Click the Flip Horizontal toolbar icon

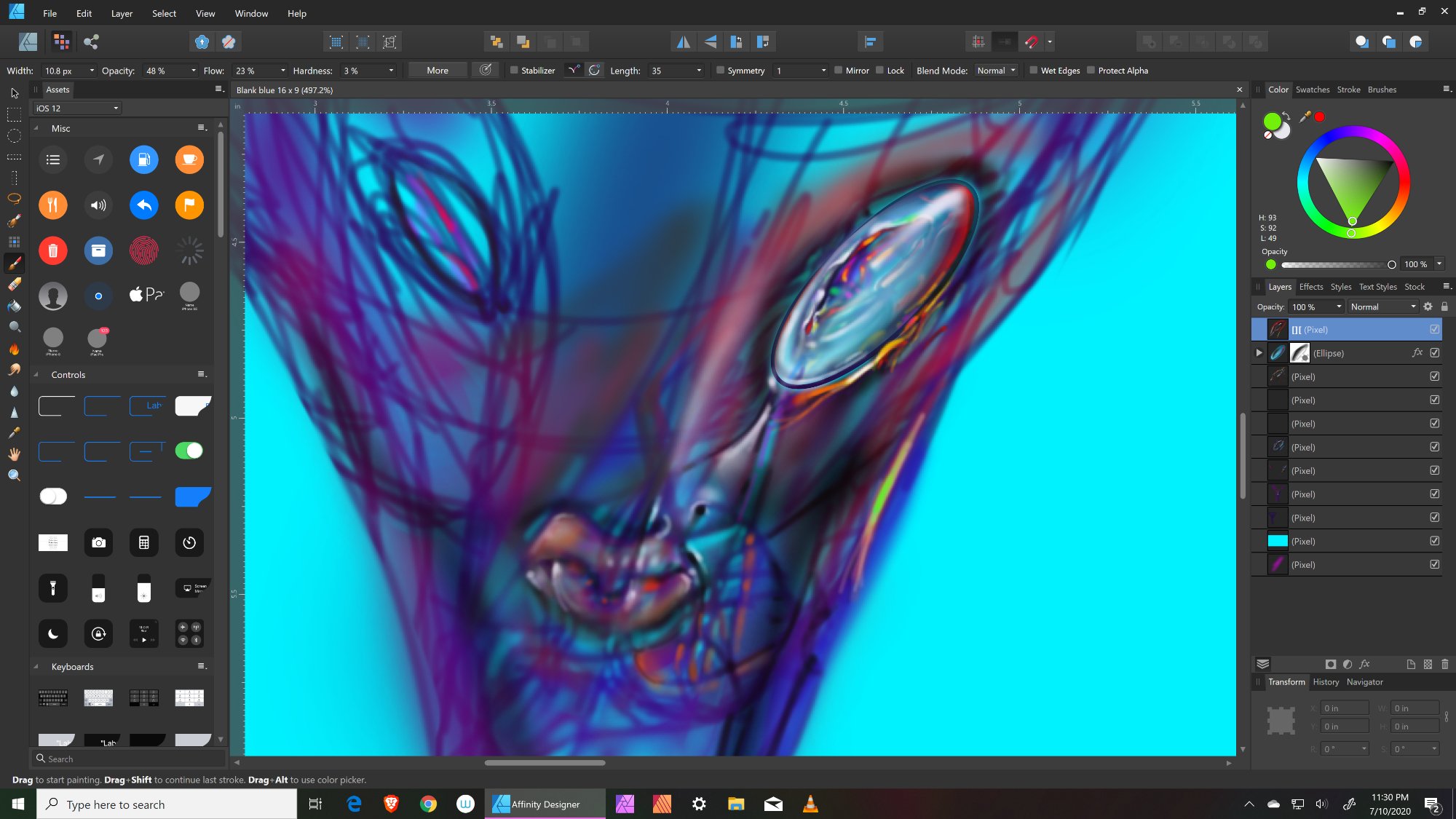pyautogui.click(x=683, y=41)
